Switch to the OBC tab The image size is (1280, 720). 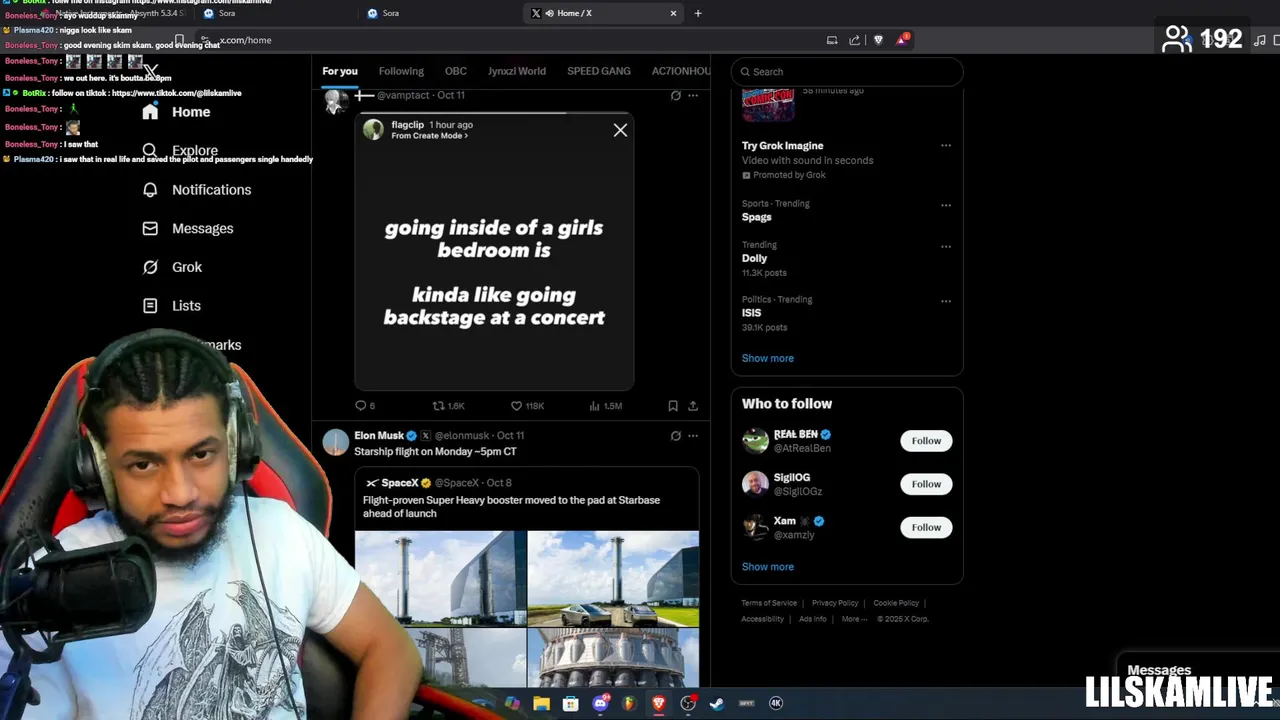click(x=456, y=71)
